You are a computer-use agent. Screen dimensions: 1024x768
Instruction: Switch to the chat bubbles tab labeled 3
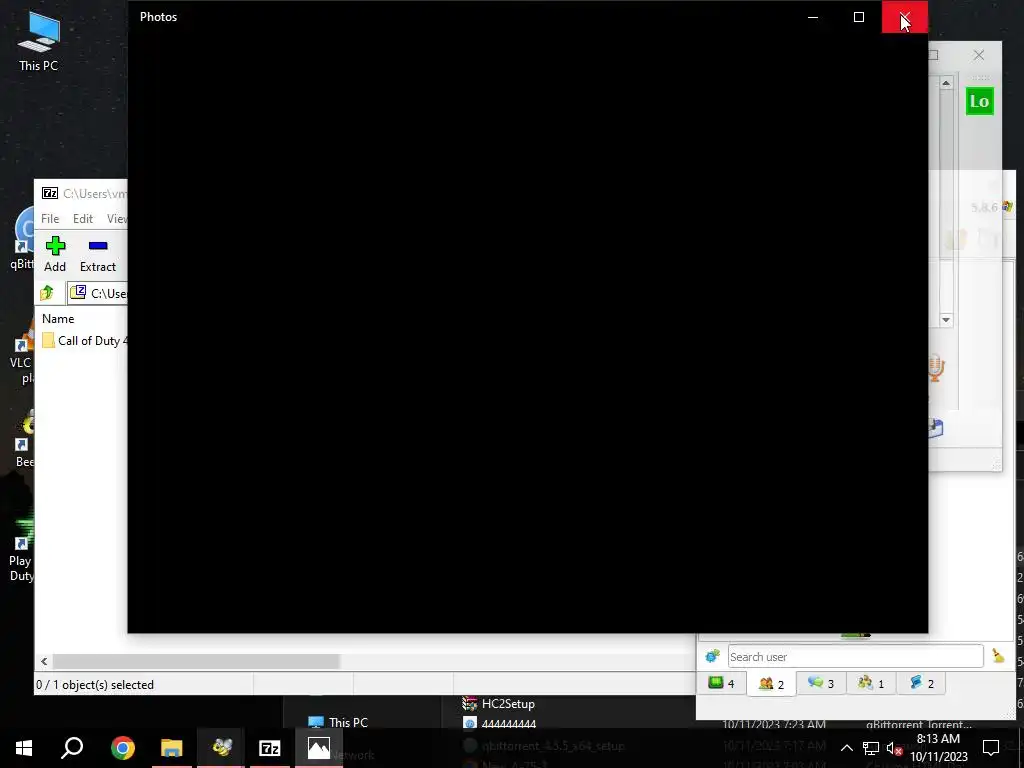pos(821,683)
